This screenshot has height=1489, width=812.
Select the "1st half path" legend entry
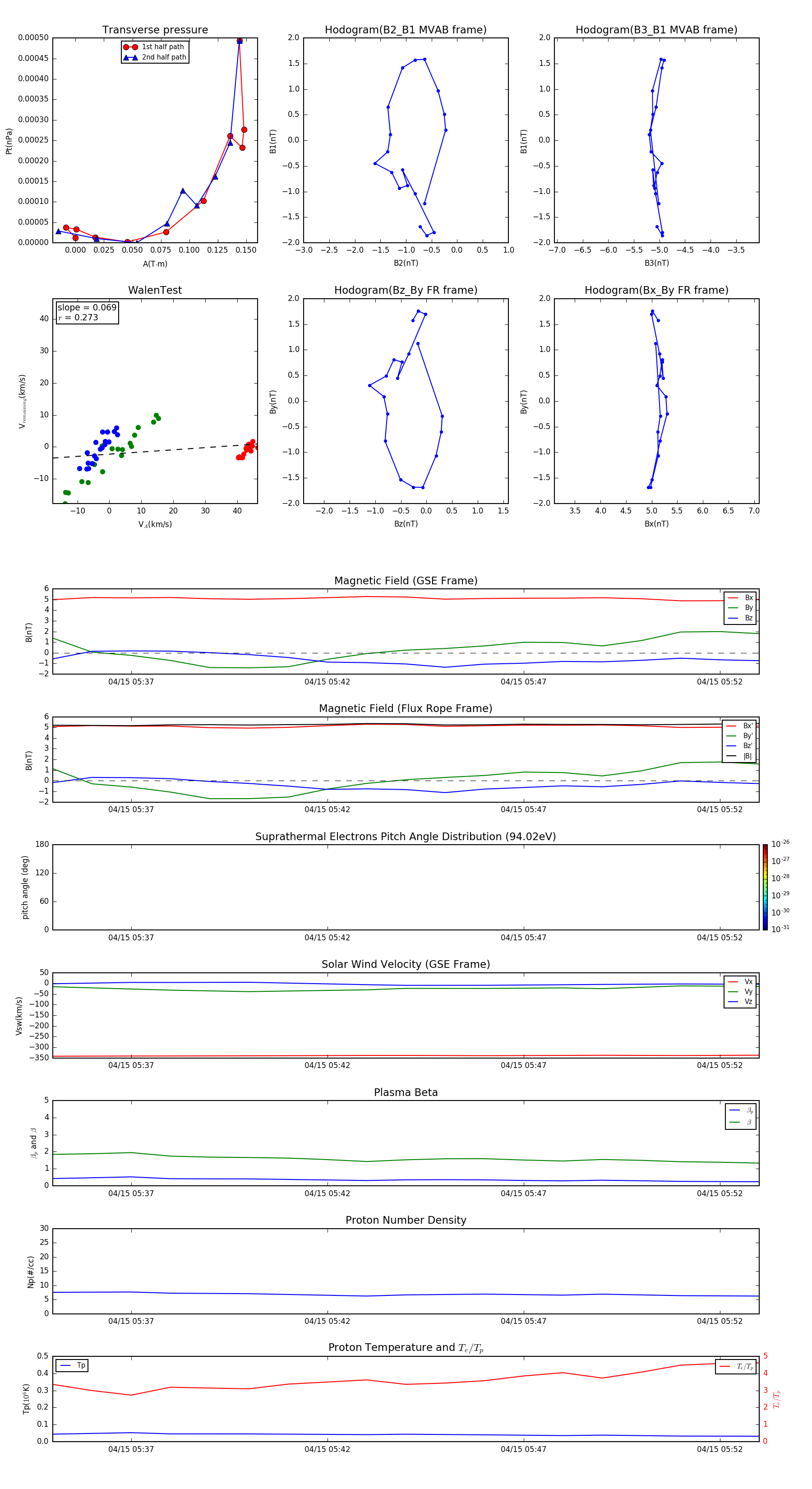[x=154, y=47]
